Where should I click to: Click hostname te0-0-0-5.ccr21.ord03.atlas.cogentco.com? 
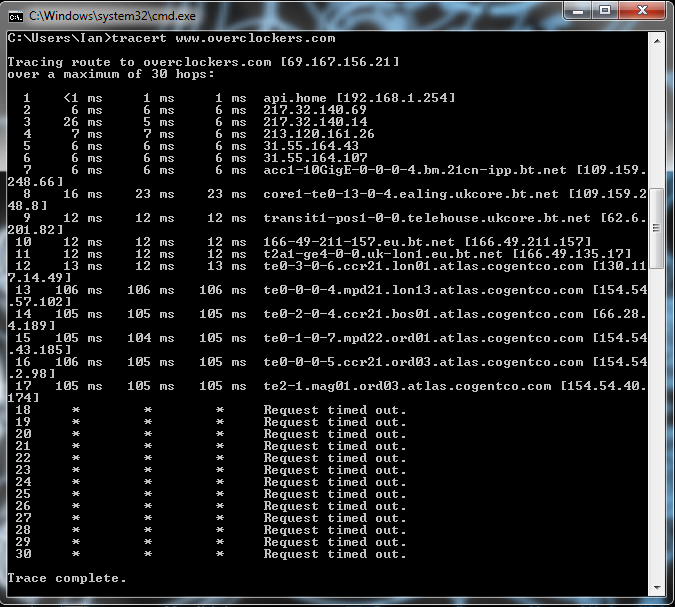(x=423, y=362)
